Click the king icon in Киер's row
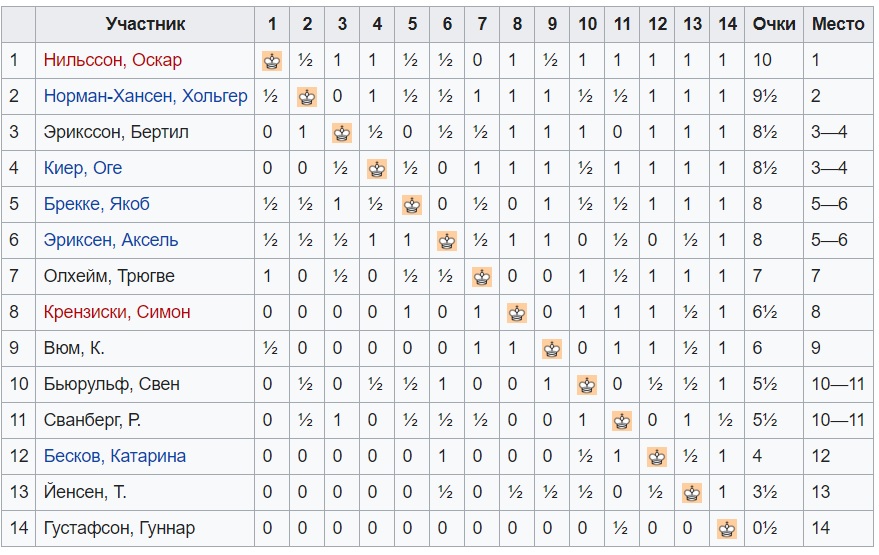Image resolution: width=879 pixels, height=555 pixels. [x=377, y=169]
